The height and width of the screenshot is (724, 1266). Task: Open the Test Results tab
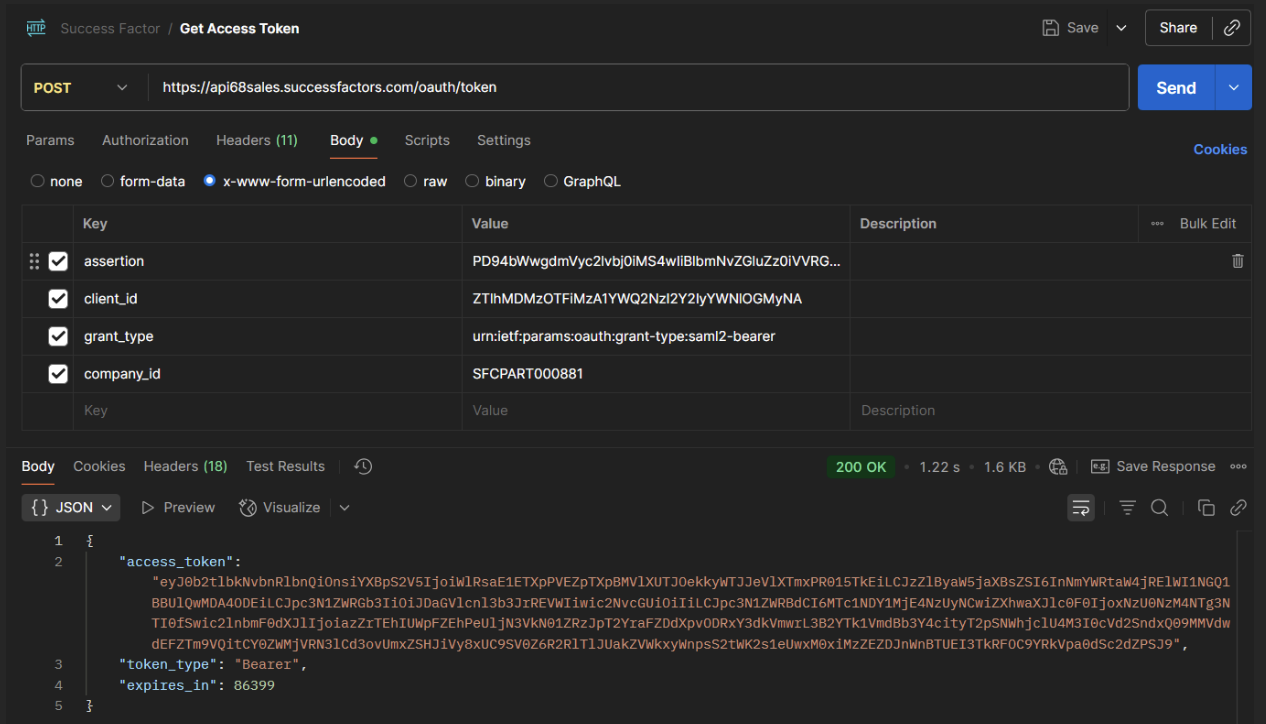coord(286,466)
